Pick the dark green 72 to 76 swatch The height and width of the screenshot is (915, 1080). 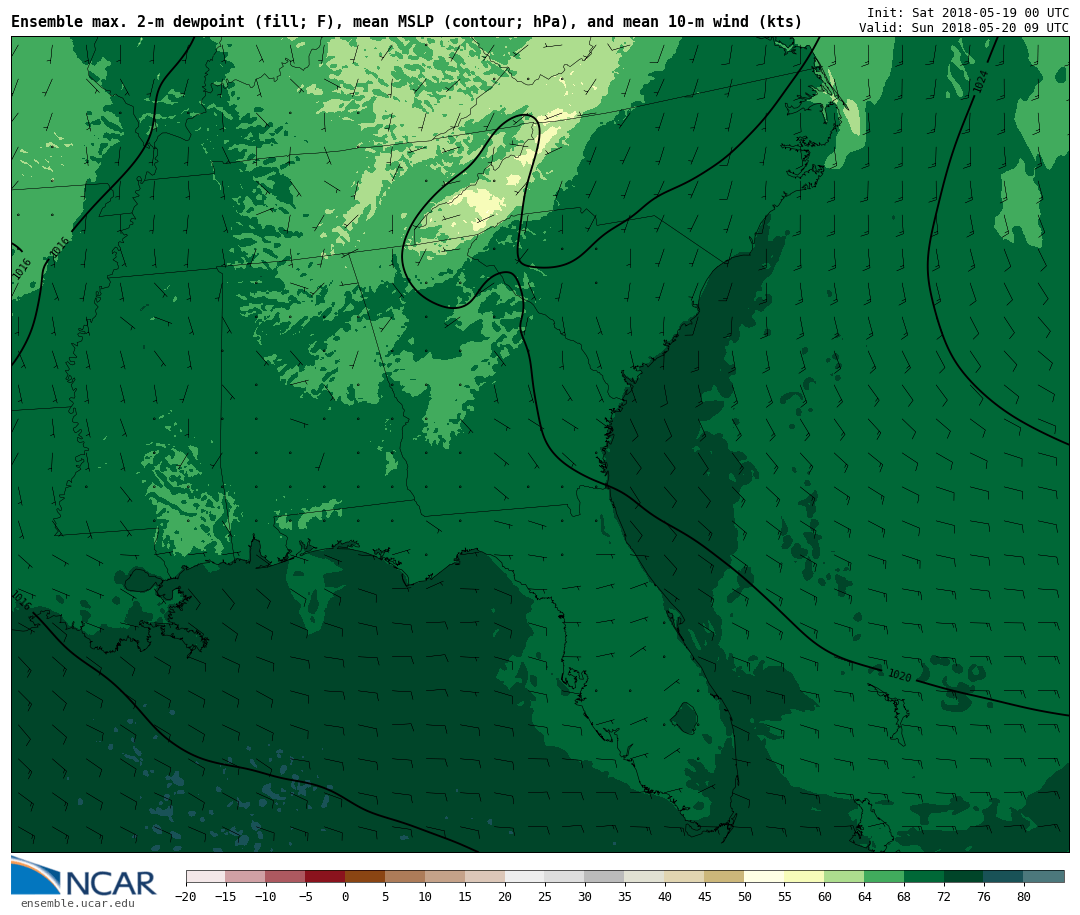point(965,877)
